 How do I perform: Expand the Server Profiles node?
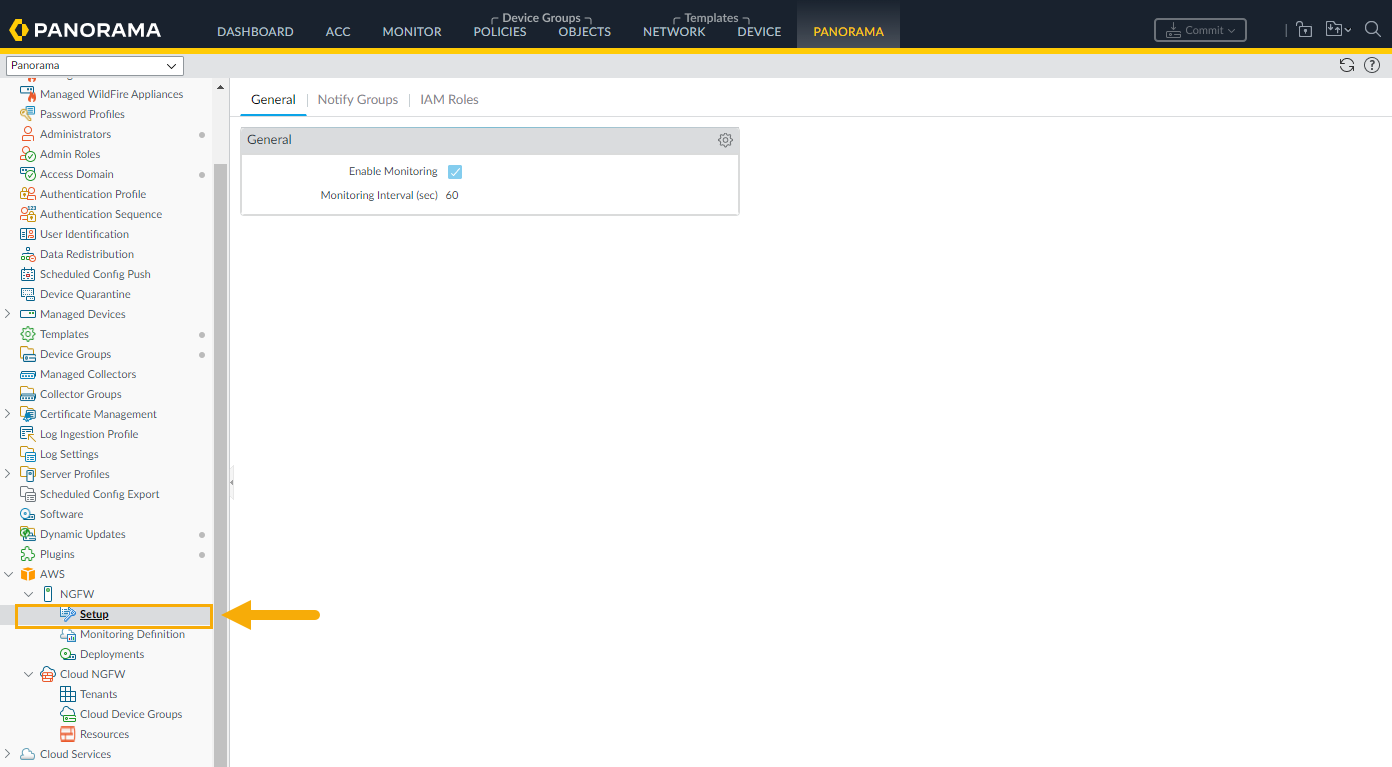pyautogui.click(x=8, y=474)
